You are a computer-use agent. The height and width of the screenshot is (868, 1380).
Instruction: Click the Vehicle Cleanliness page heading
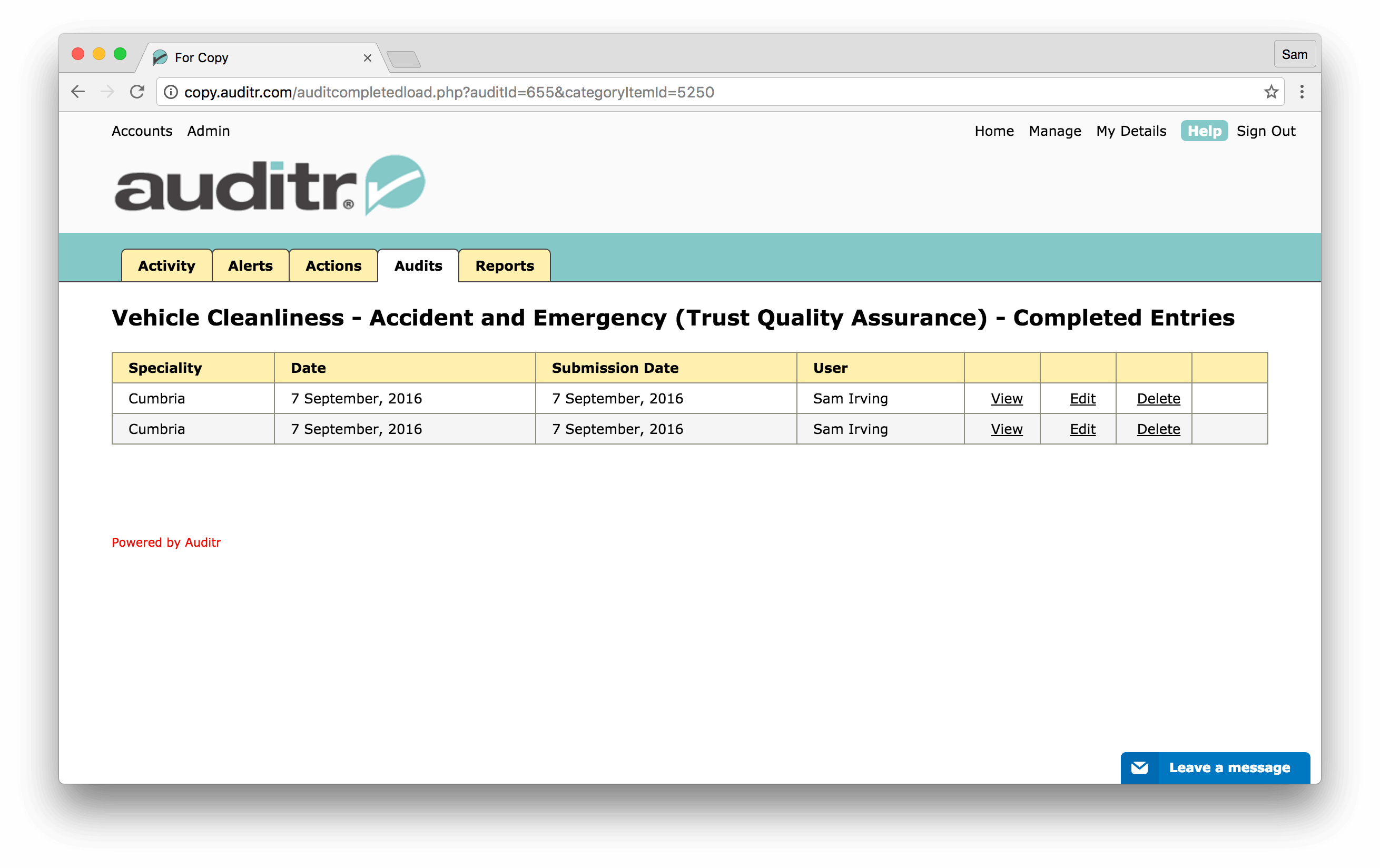(x=673, y=318)
